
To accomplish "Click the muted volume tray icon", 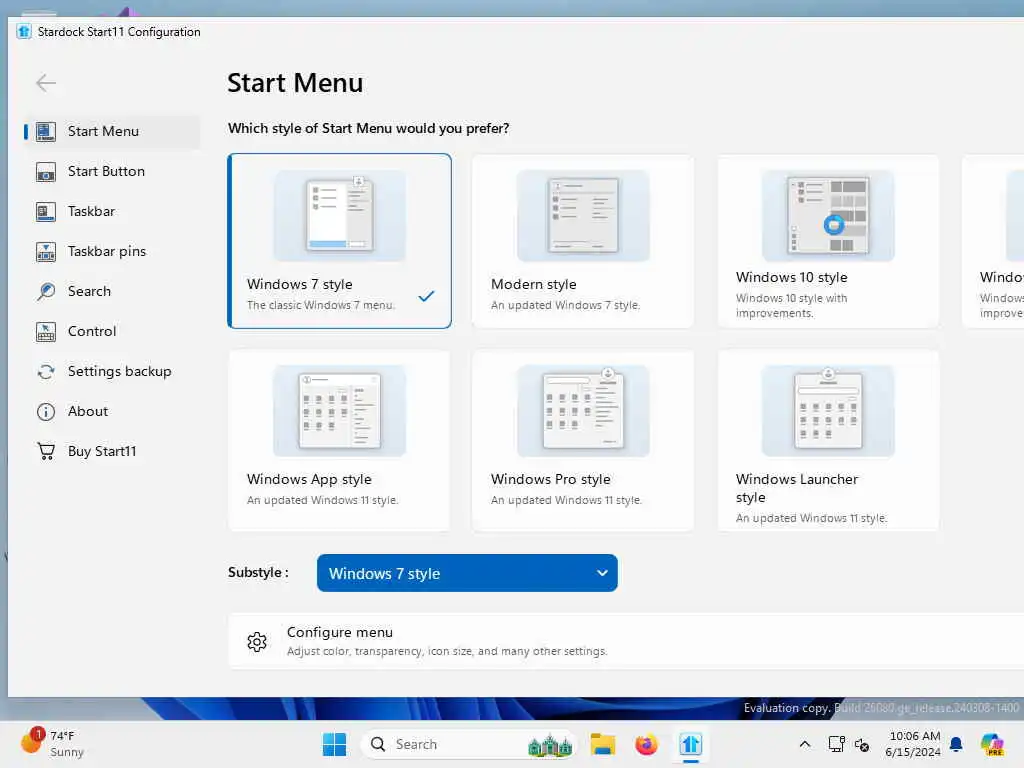I will tap(862, 744).
